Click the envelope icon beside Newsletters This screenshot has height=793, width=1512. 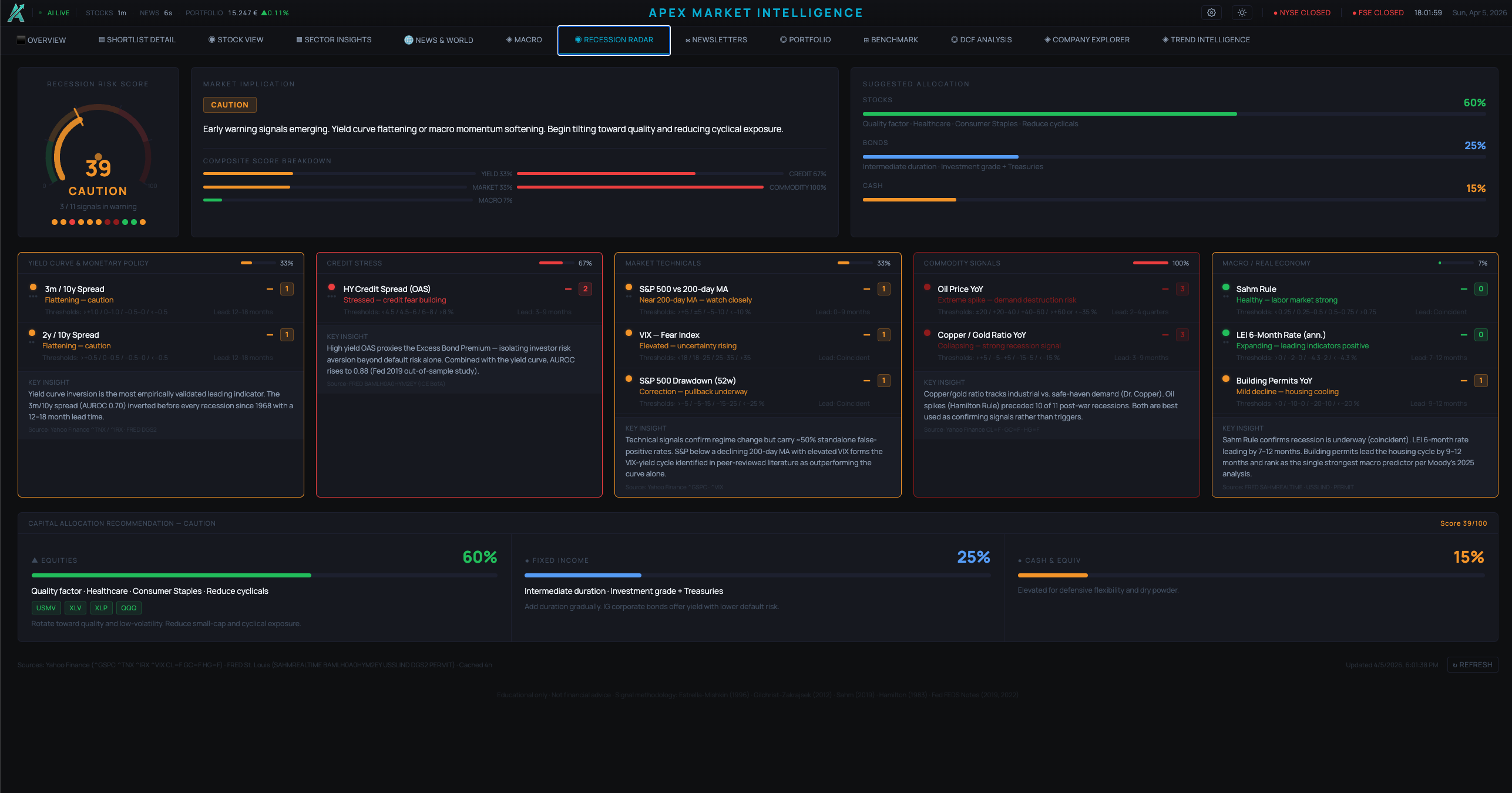[687, 40]
